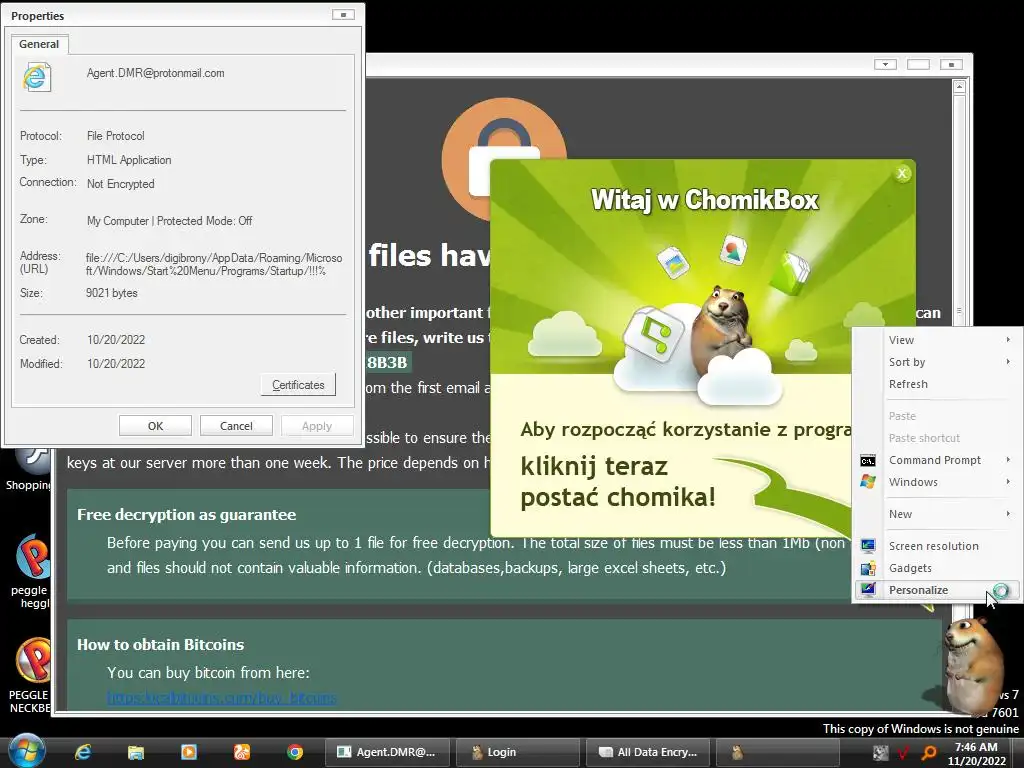Choose Refresh in the desktop context menu
The image size is (1024, 768).
pos(938,384)
